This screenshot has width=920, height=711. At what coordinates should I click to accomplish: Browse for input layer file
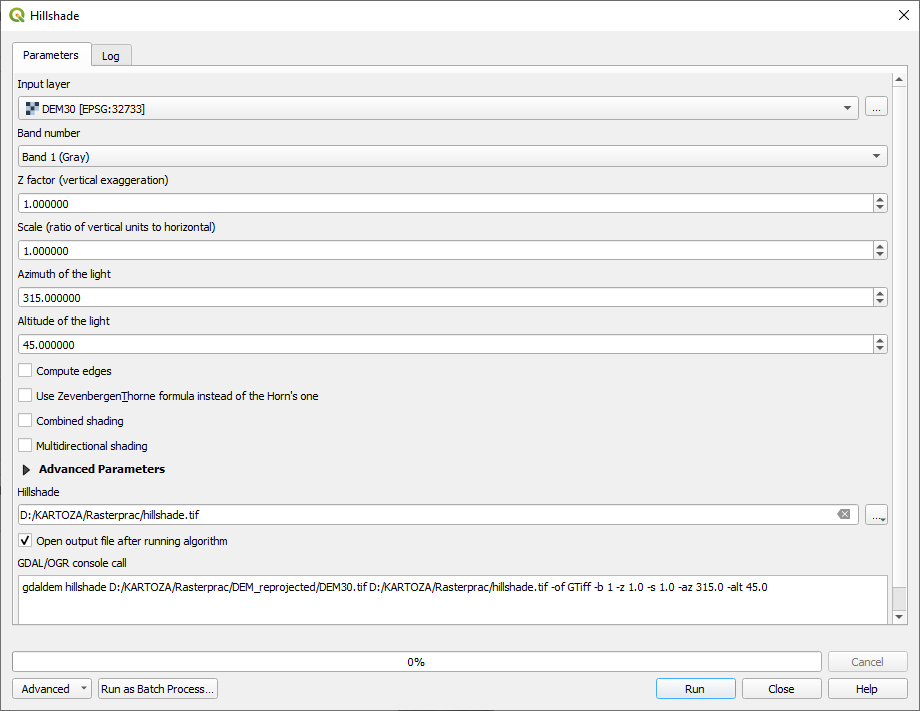(x=876, y=108)
